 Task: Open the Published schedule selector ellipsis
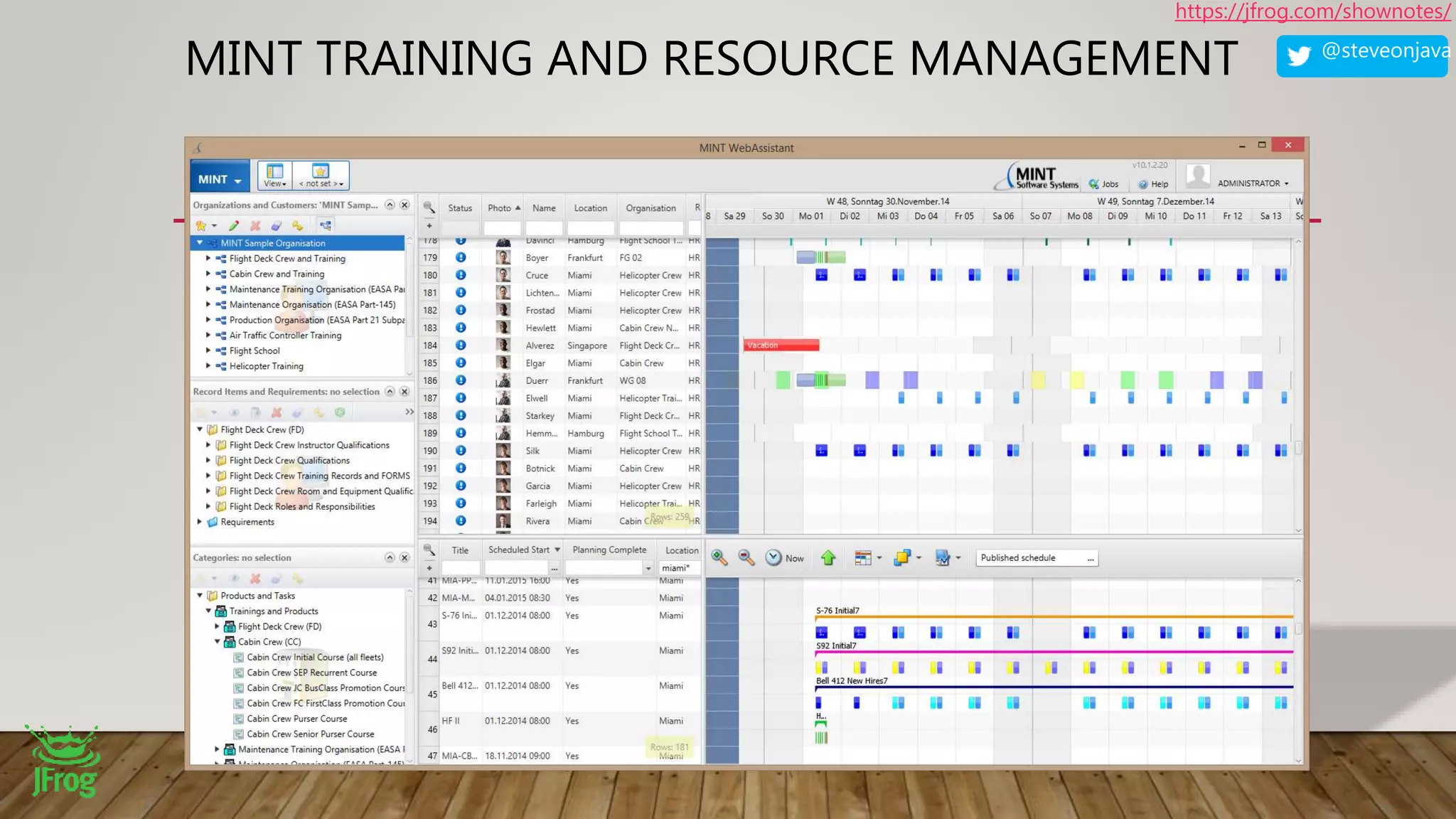[1091, 558]
